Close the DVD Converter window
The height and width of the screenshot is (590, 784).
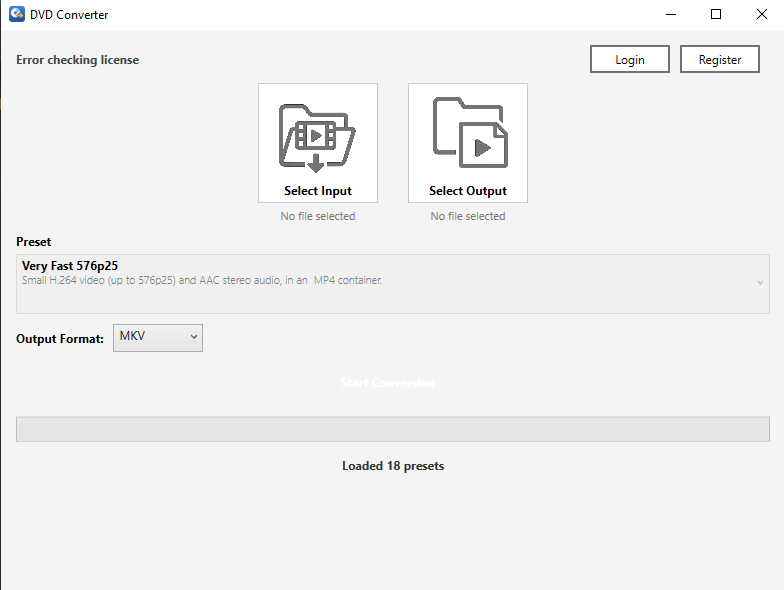pos(762,14)
